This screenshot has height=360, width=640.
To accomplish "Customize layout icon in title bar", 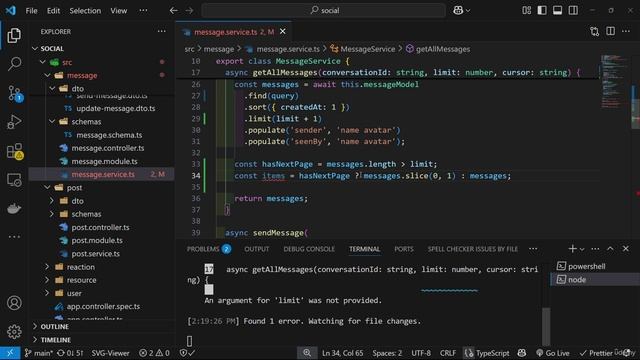I will pyautogui.click(x=527, y=11).
